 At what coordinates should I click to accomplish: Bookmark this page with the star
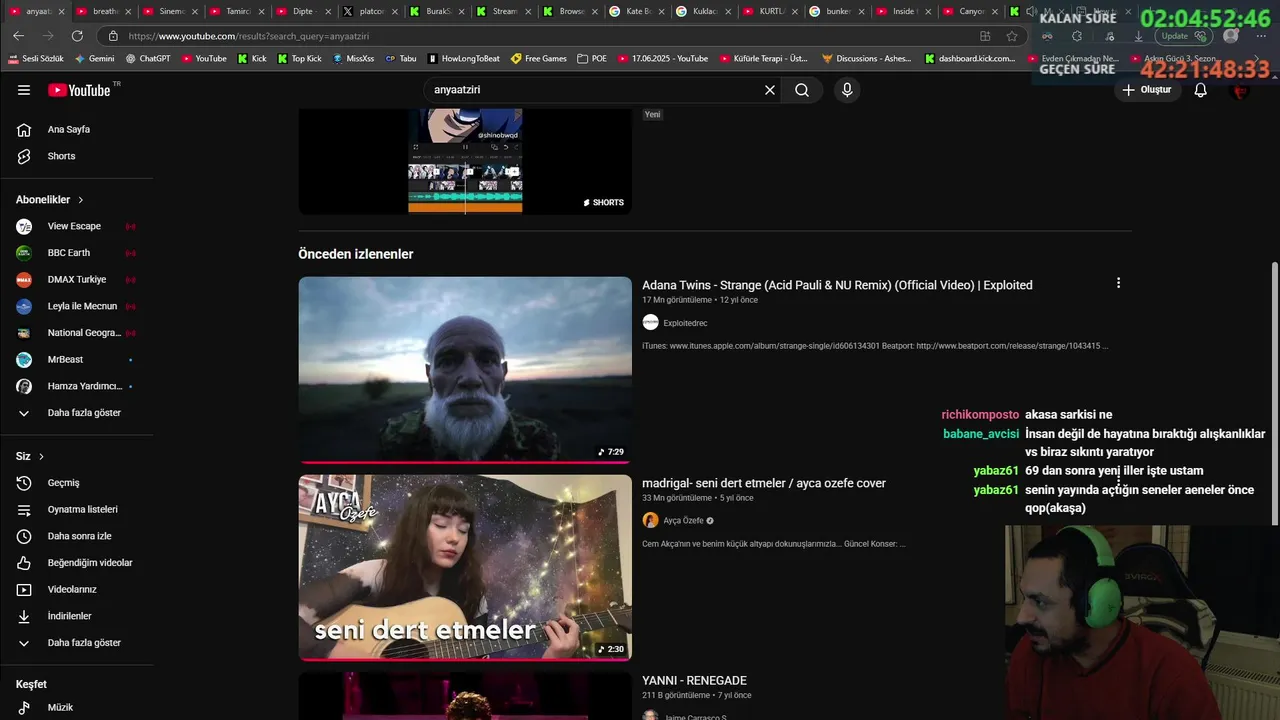coord(1012,36)
